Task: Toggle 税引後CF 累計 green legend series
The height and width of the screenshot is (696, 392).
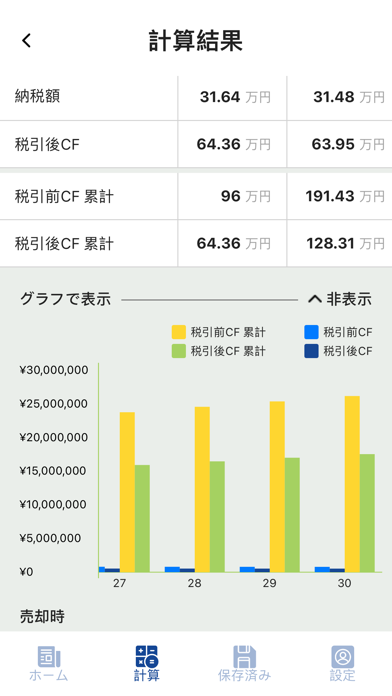Action: 218,351
